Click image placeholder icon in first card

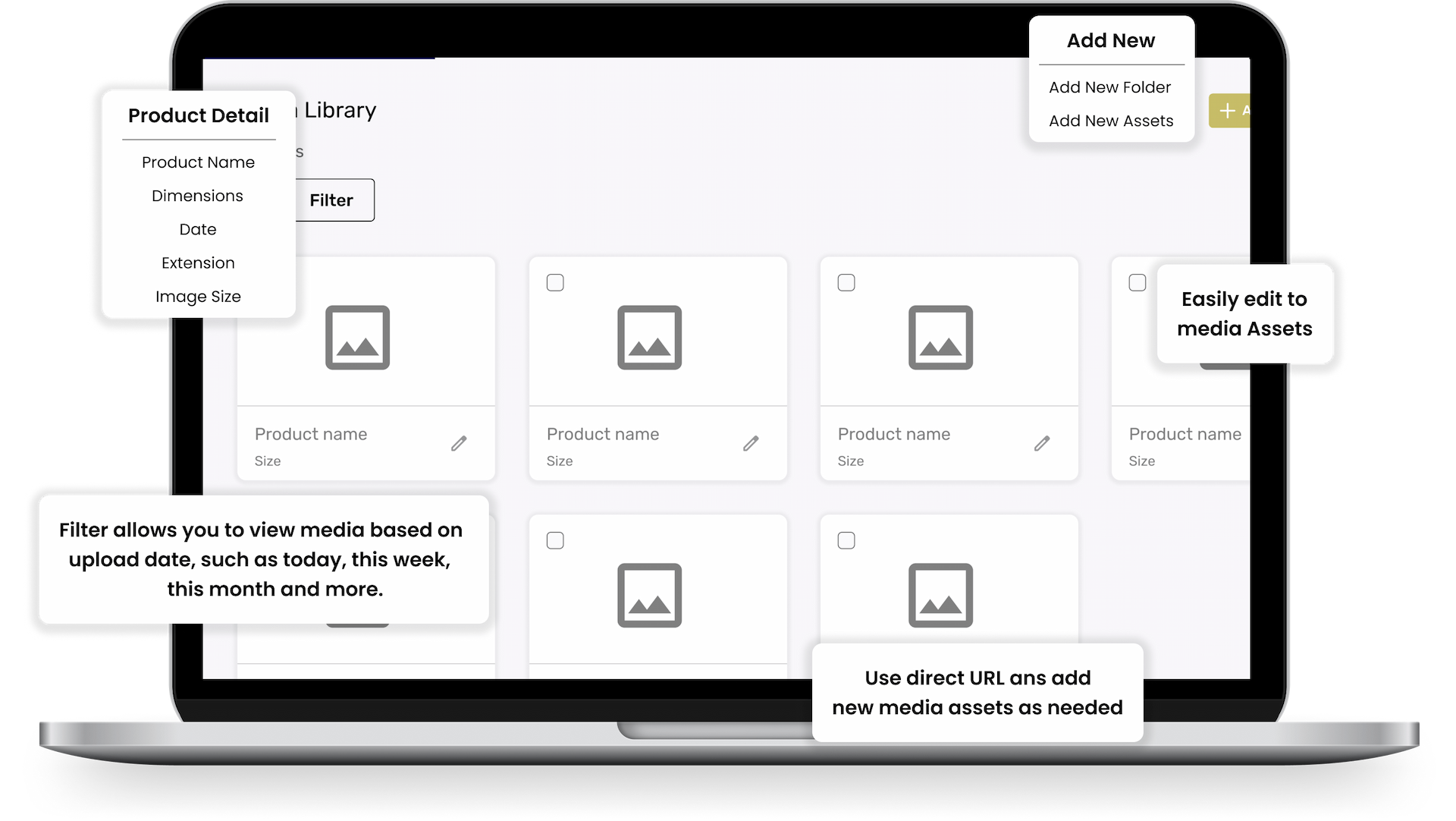tap(357, 338)
